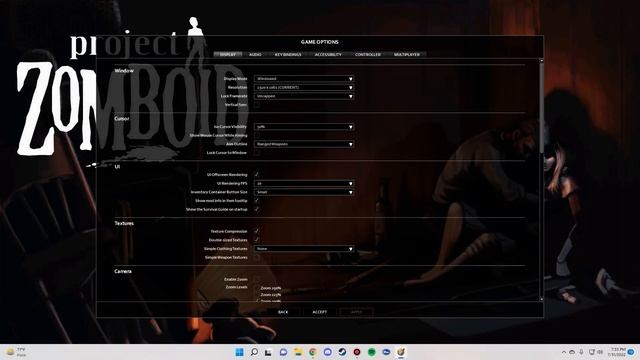Toggle Show Mouse Cursor While Aiming
This screenshot has height=360, width=640.
257,136
